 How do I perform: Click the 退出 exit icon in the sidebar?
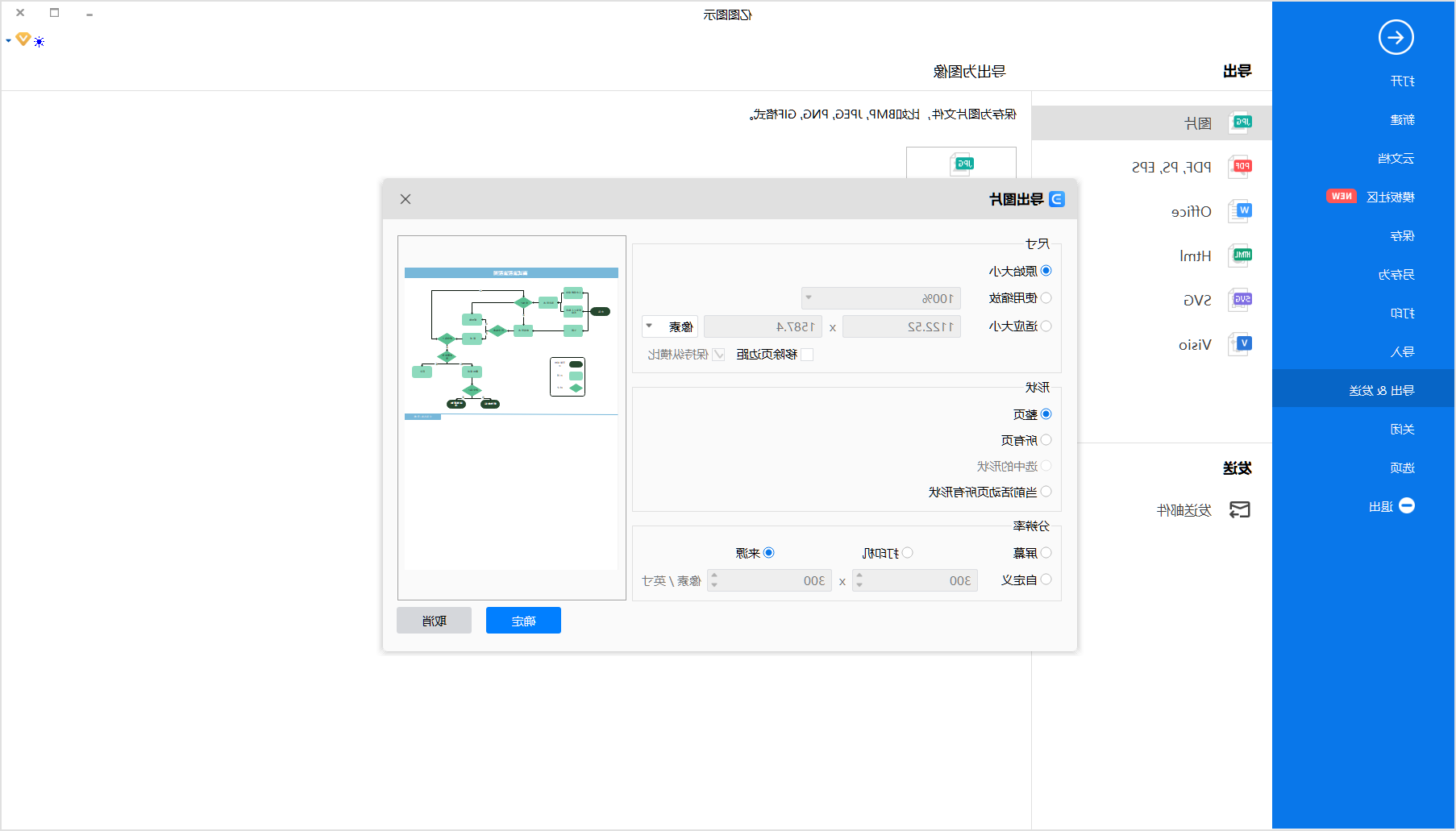pyautogui.click(x=1407, y=505)
